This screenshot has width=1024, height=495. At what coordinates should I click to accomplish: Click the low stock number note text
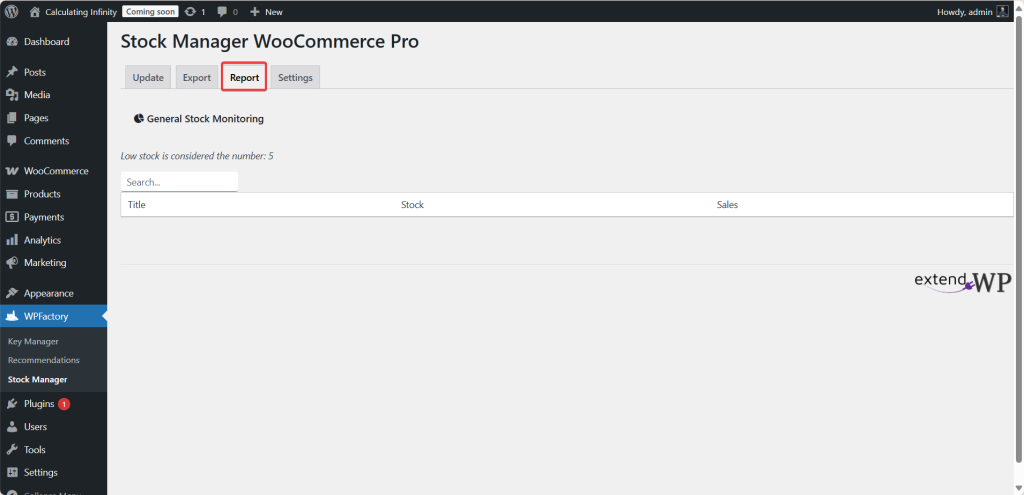(x=197, y=156)
